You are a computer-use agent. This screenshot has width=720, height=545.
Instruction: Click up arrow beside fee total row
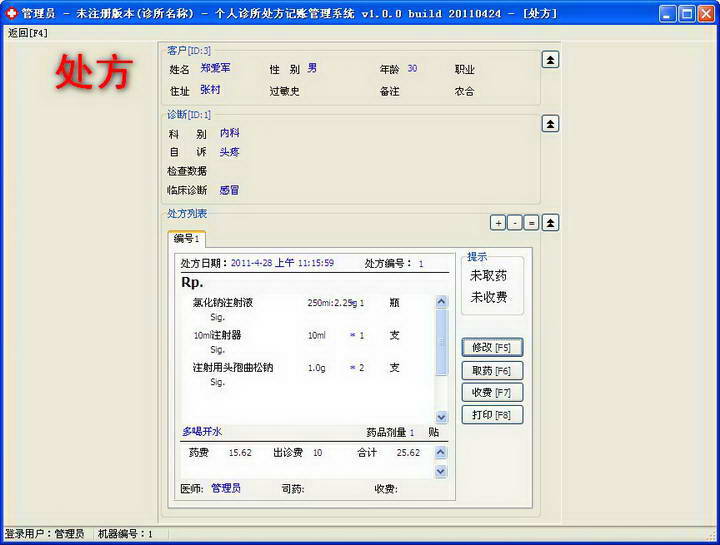coord(440,453)
